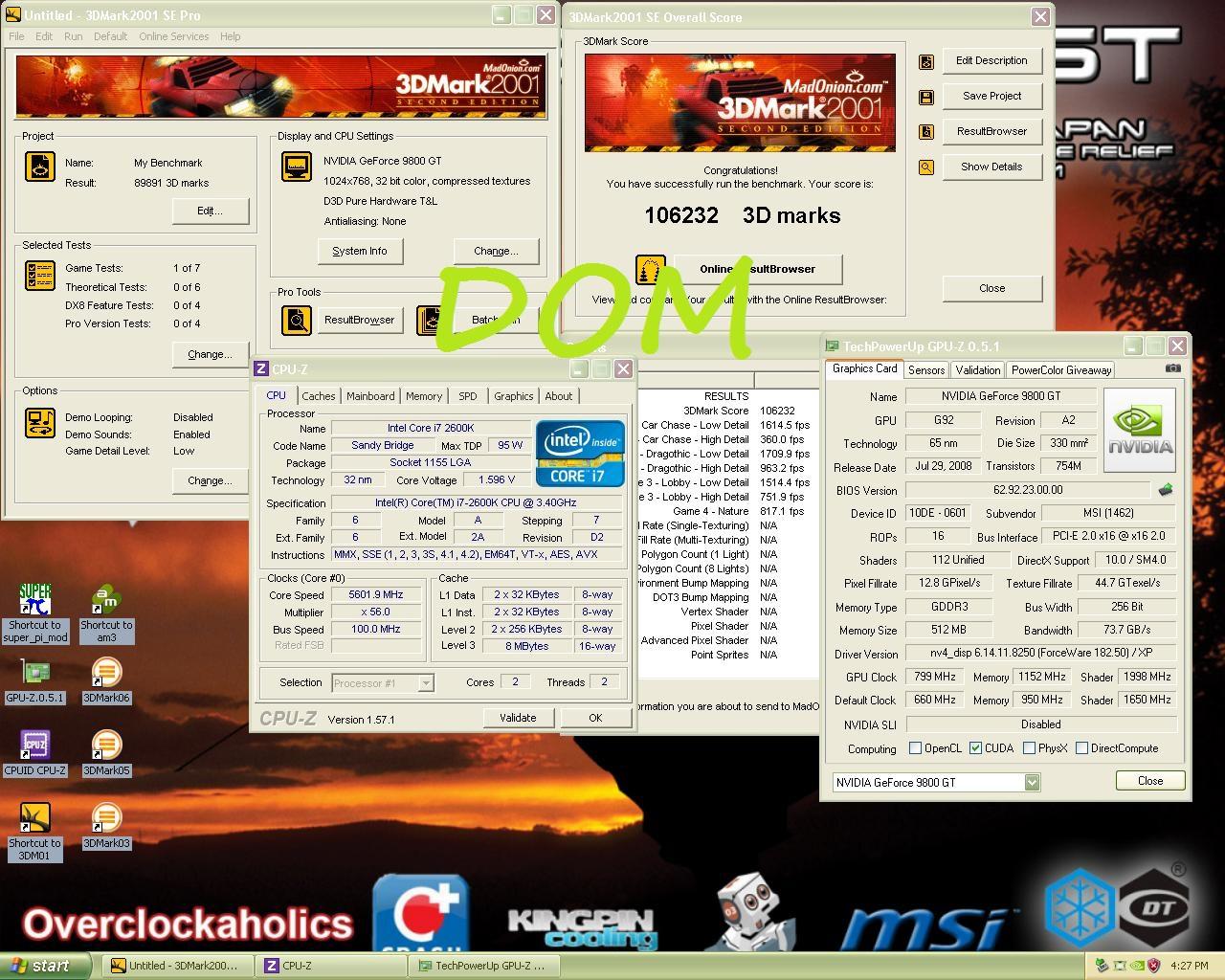Click the Project icon in the 3DMark window
This screenshot has height=980, width=1225.
pos(40,167)
